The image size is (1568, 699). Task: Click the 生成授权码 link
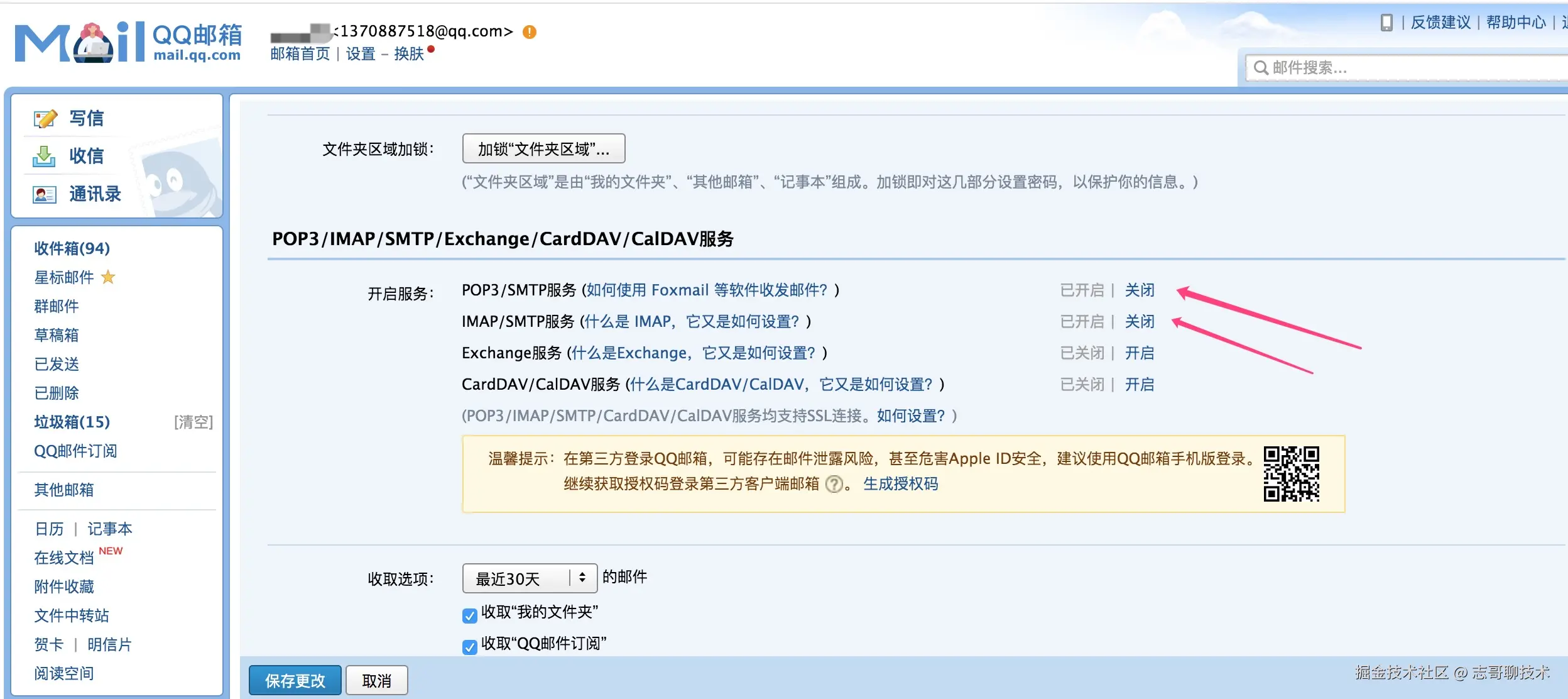click(x=900, y=483)
